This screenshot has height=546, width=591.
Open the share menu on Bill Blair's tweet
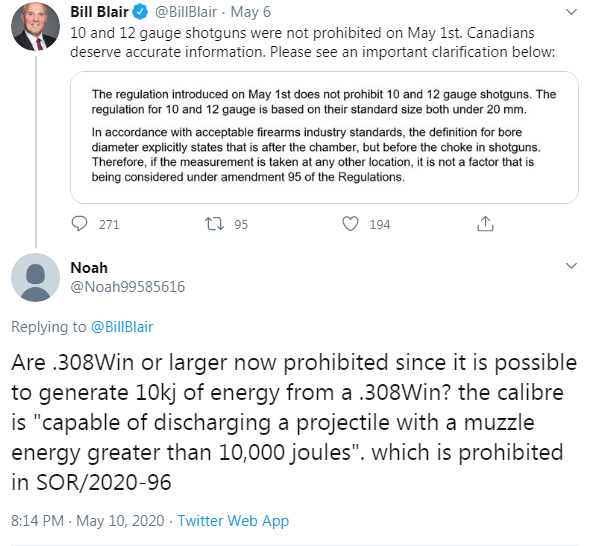485,223
